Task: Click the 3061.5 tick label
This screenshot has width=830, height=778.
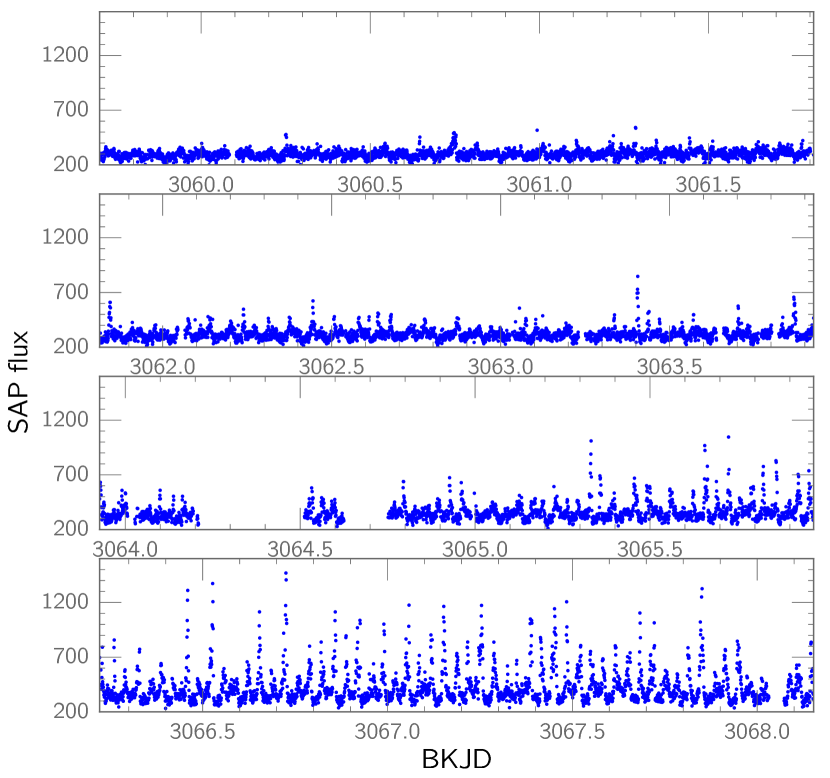Action: tap(708, 185)
